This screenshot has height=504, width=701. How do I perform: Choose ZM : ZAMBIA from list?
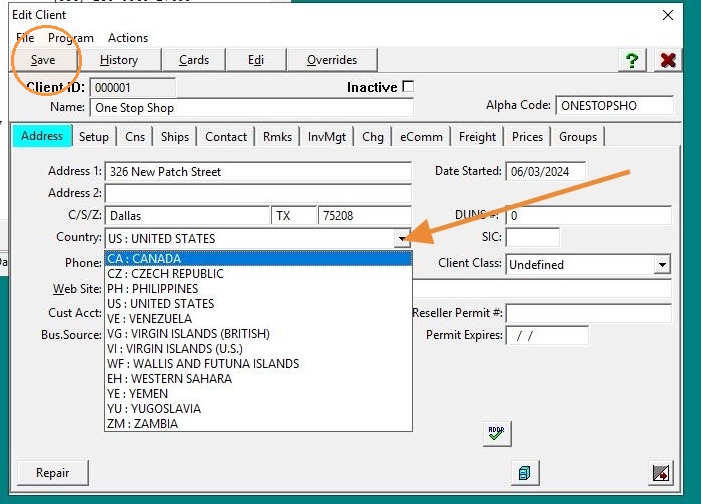[258, 424]
